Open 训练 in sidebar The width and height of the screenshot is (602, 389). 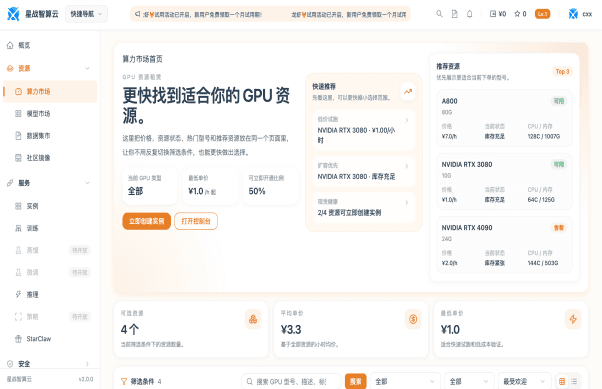coord(50,228)
